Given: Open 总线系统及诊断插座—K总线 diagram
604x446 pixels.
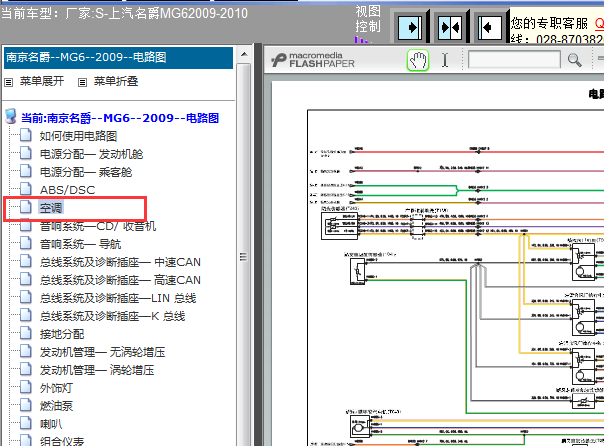Looking at the screenshot, I should [112, 316].
